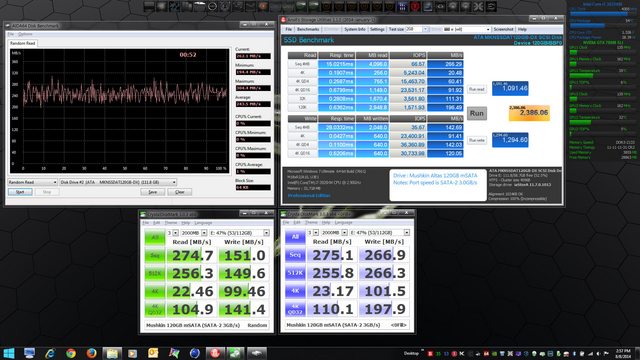Open the Disk Drive #2 selection dropdown
The image size is (640, 360).
point(118,182)
